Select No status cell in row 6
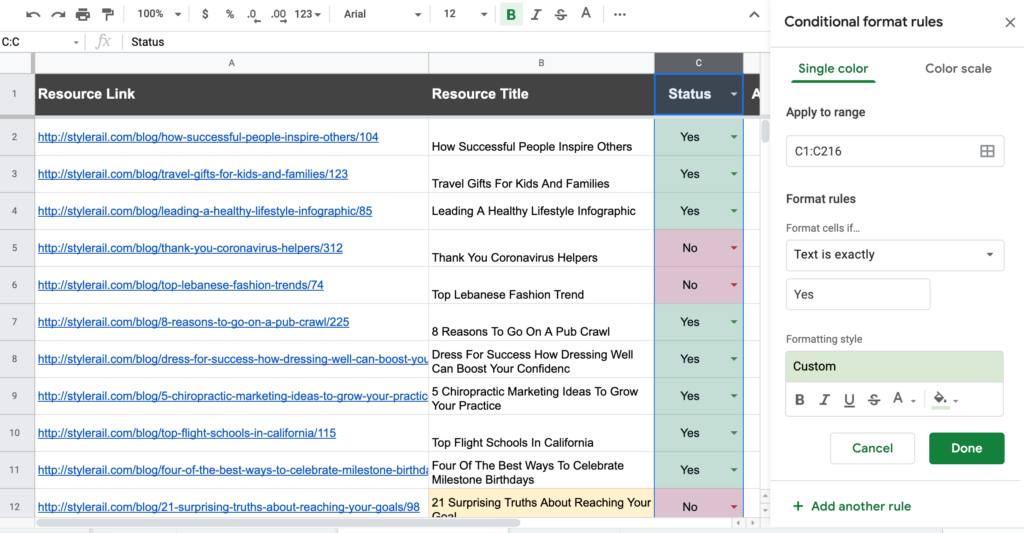 [x=699, y=285]
